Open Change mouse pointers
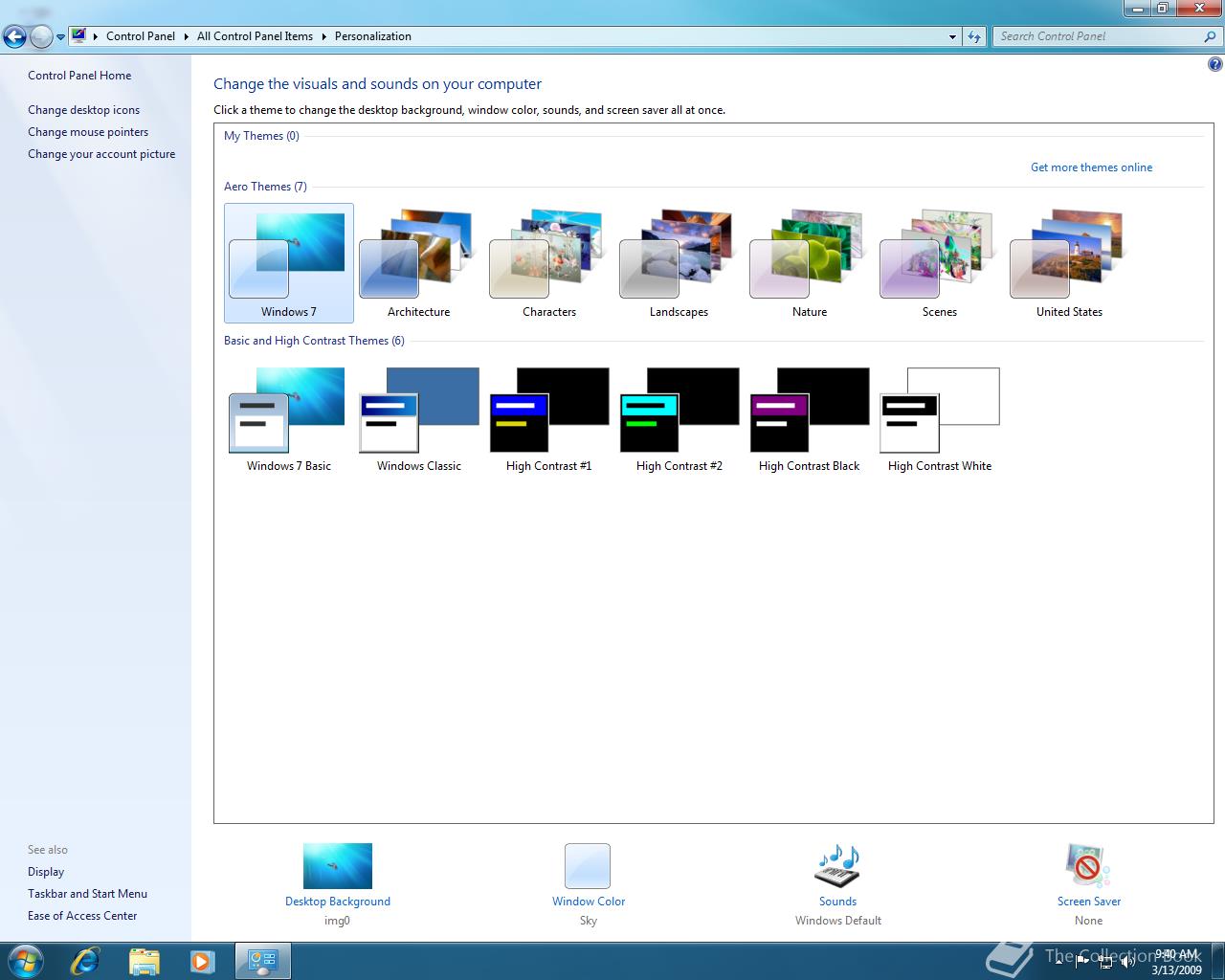 point(88,132)
